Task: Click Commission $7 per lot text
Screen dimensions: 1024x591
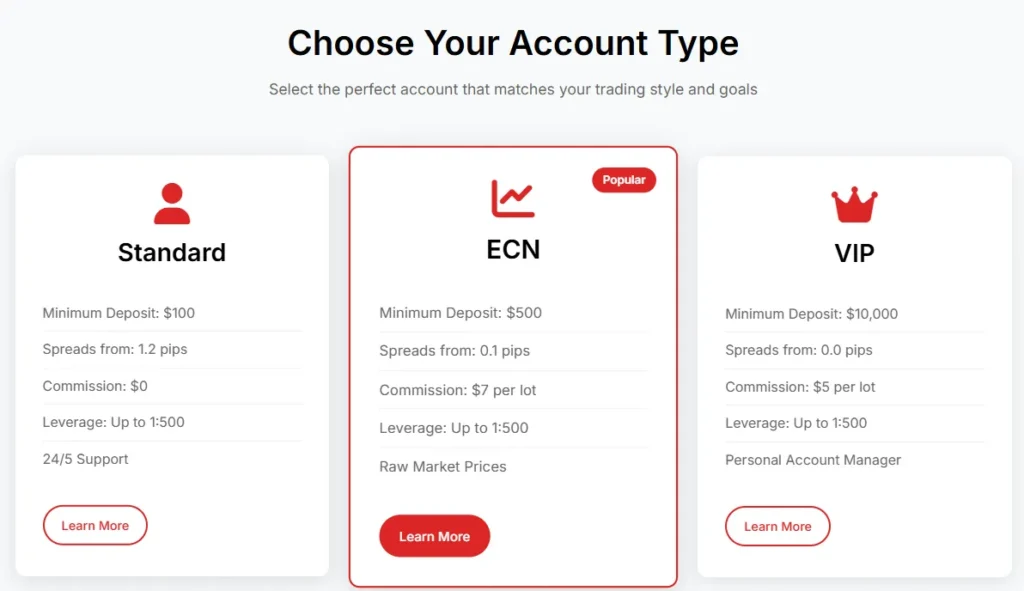Action: tap(458, 390)
